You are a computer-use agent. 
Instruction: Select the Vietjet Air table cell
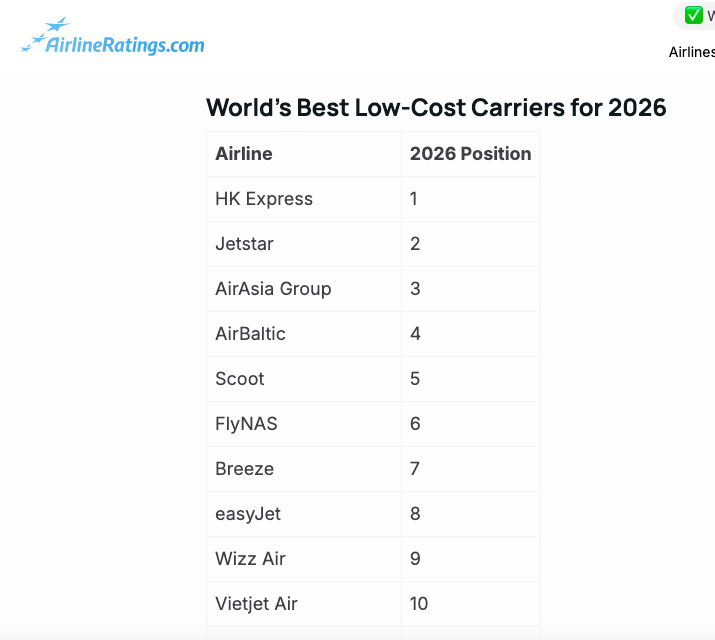[256, 604]
